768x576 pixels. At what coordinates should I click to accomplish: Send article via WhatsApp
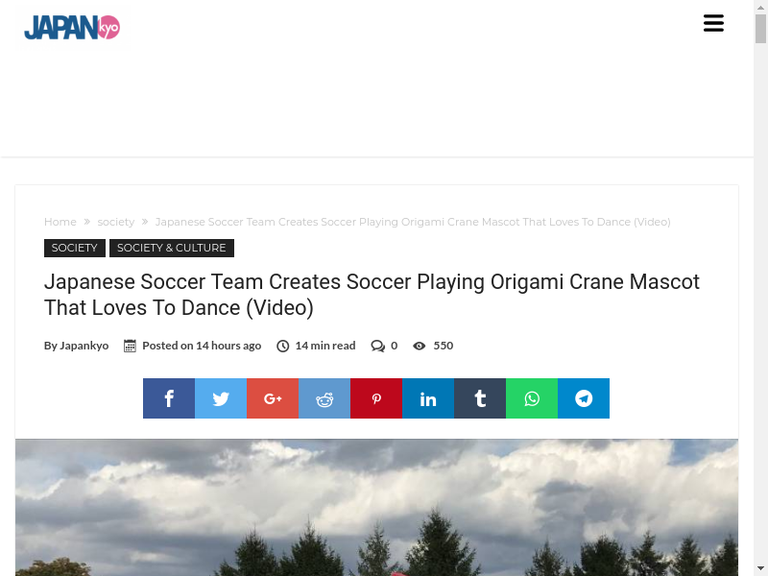pos(532,398)
